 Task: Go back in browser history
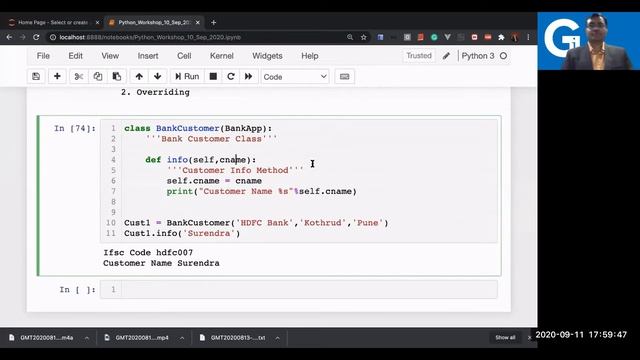pyautogui.click(x=9, y=37)
